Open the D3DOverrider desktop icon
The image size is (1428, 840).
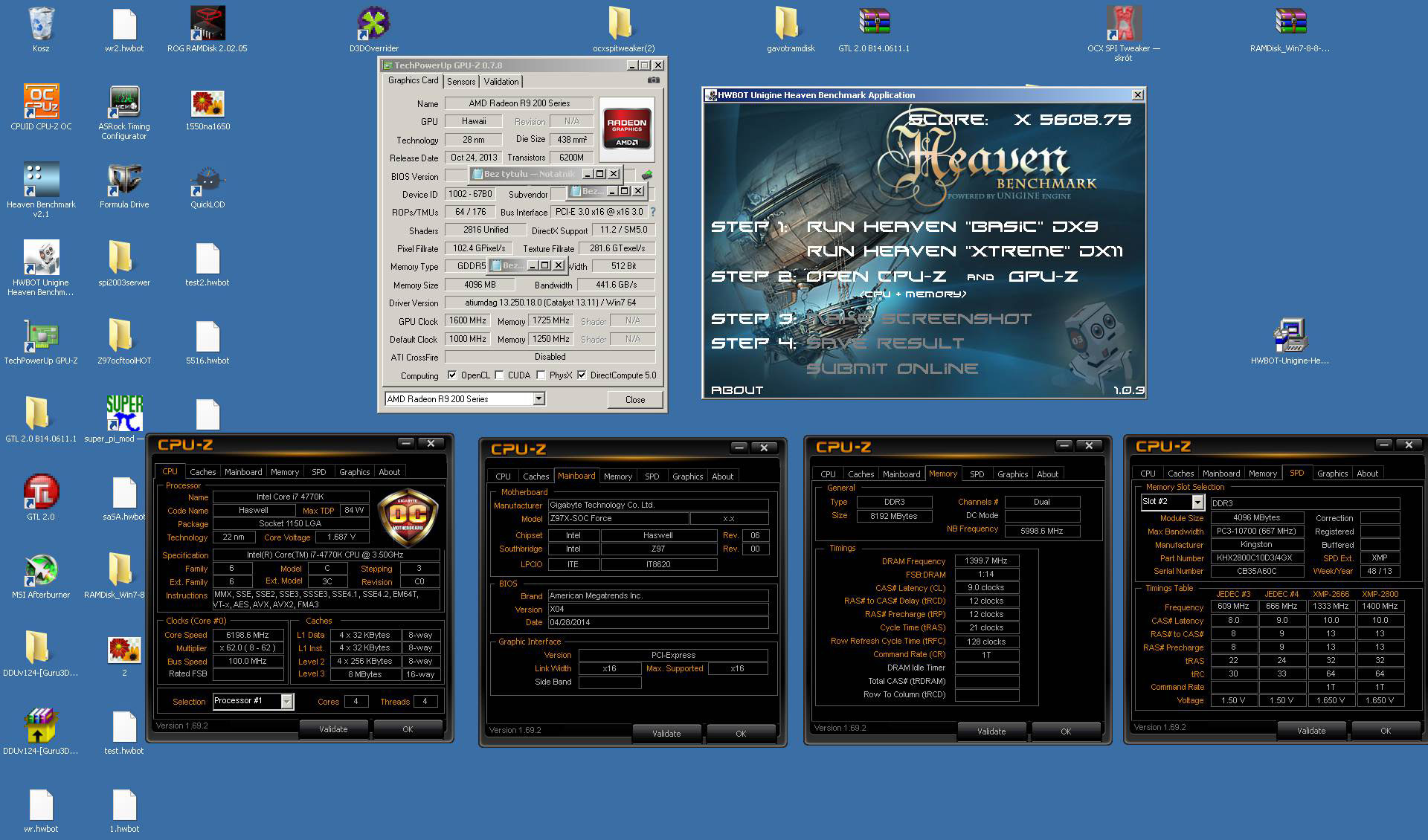(x=373, y=25)
